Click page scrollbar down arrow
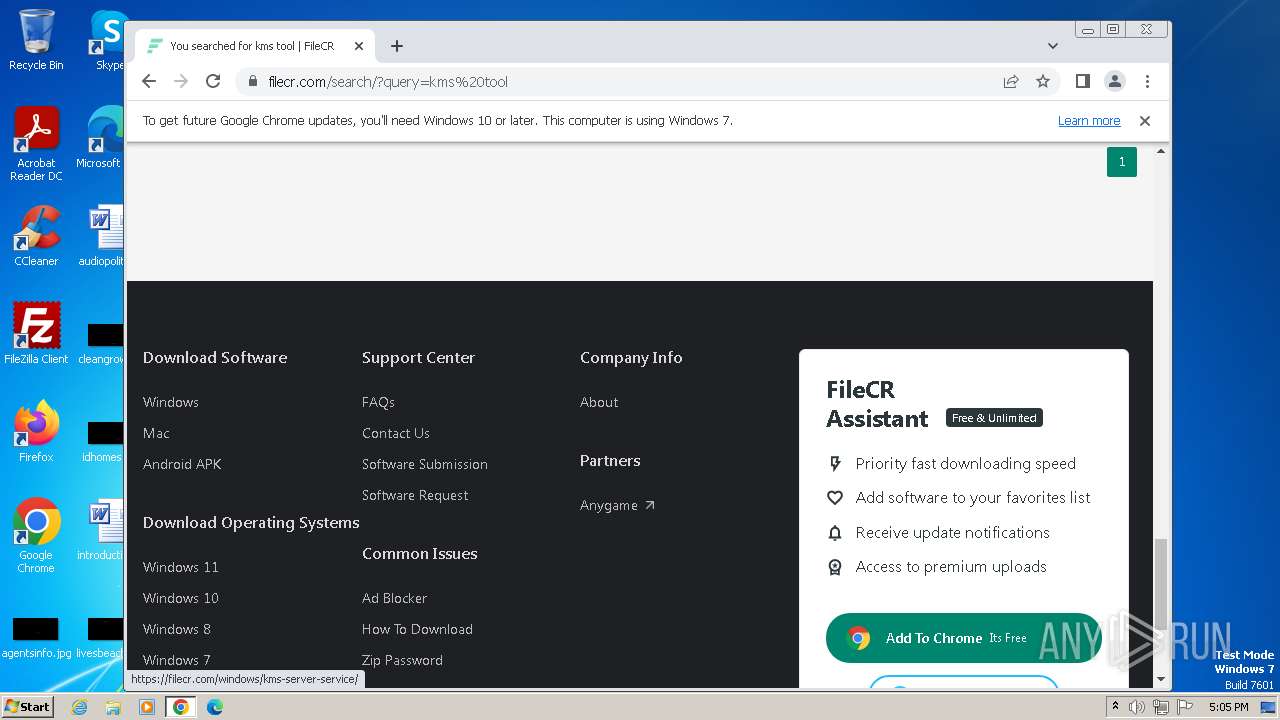1280x720 pixels. (x=1161, y=679)
